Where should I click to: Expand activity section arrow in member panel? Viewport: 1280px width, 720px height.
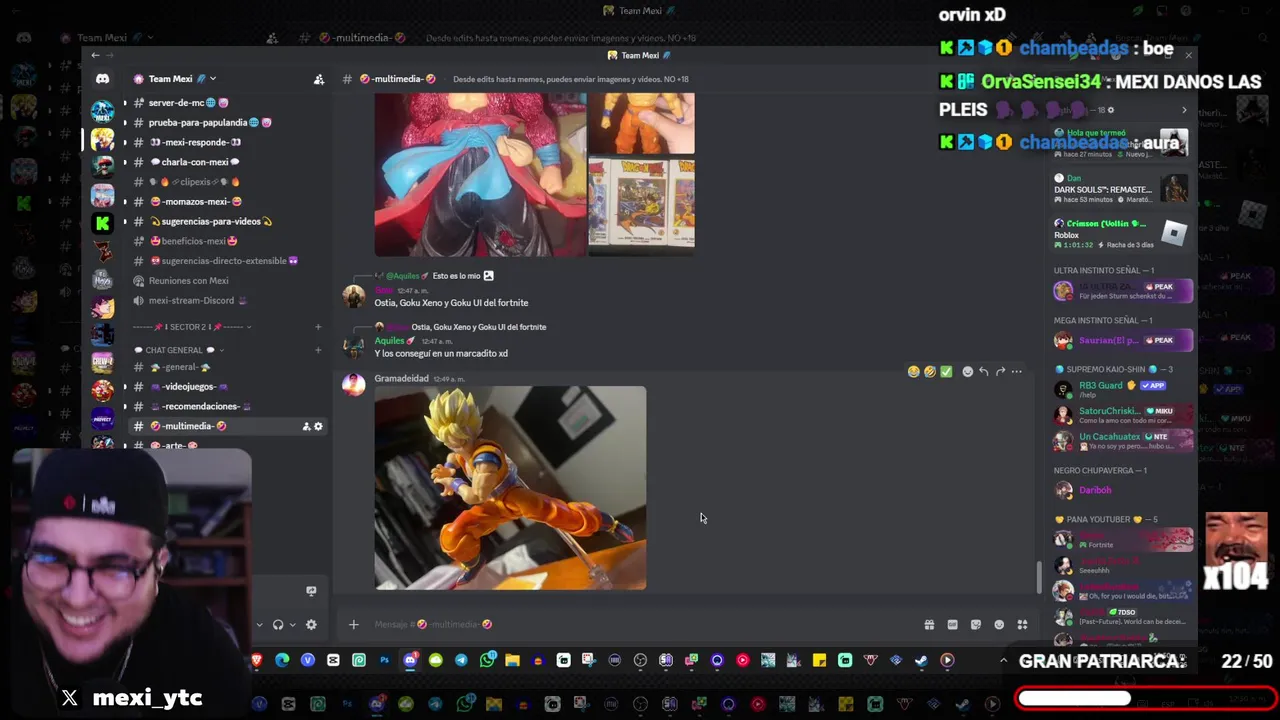coord(1184,110)
